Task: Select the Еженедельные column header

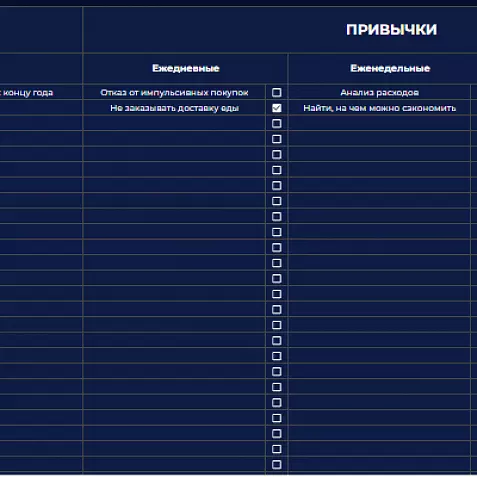Action: (383, 68)
